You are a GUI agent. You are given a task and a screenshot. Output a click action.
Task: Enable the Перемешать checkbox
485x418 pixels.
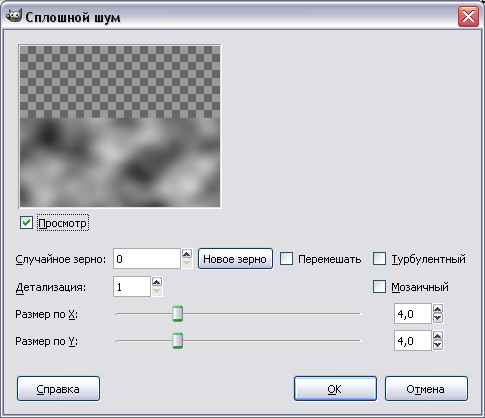pyautogui.click(x=286, y=259)
